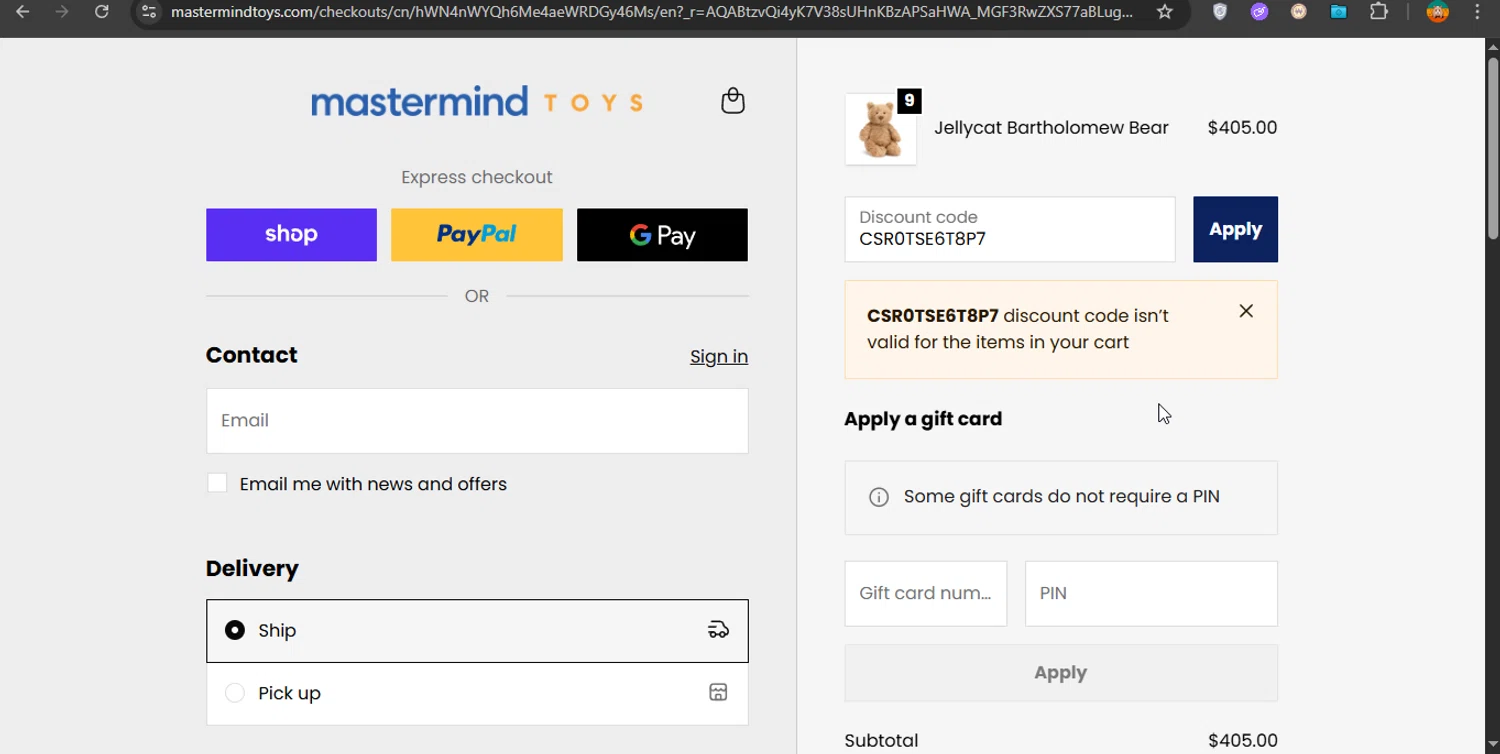Image resolution: width=1500 pixels, height=754 pixels.
Task: Click the Gift card number field
Action: [926, 593]
